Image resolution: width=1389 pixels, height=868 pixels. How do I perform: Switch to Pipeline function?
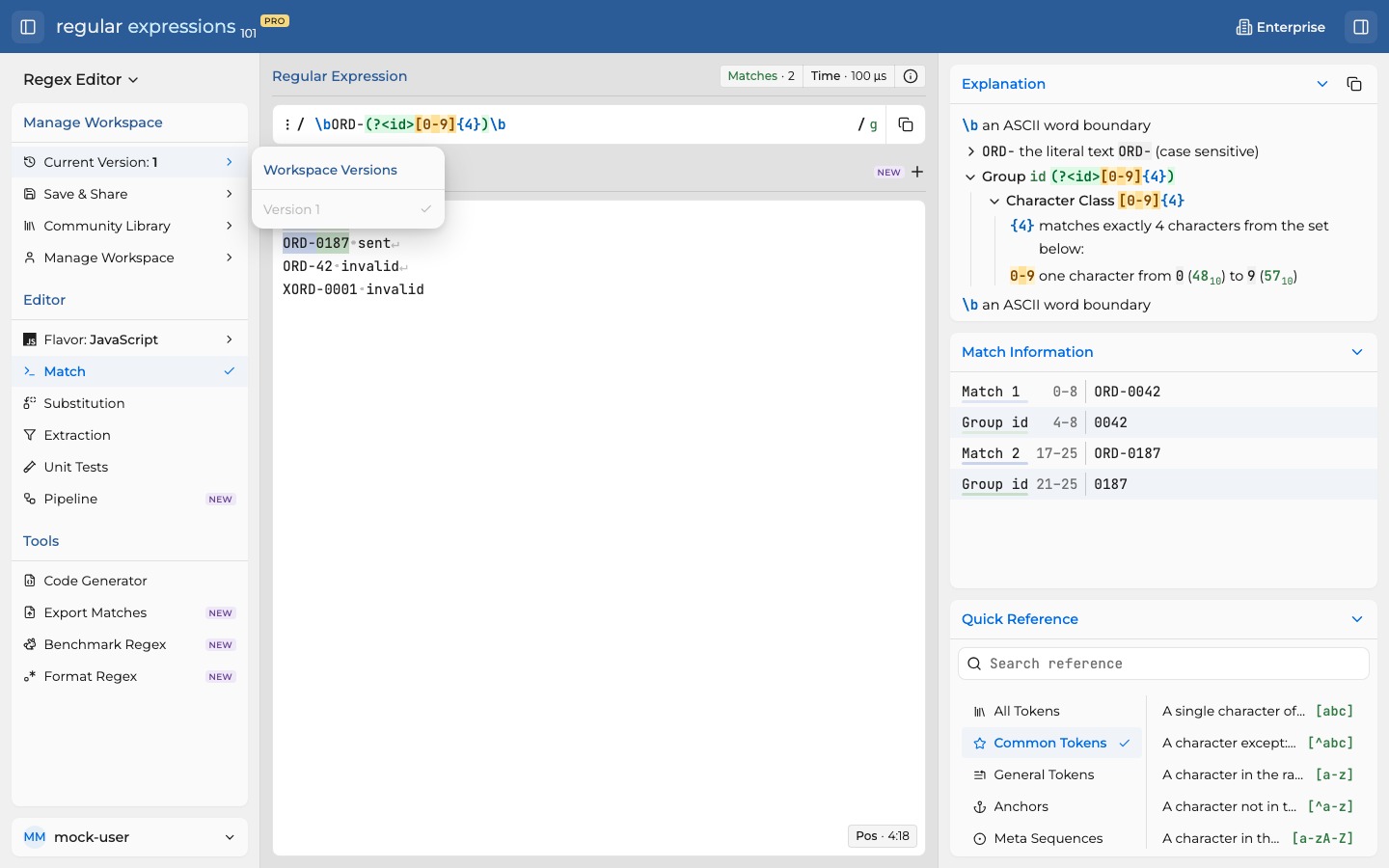(129, 499)
